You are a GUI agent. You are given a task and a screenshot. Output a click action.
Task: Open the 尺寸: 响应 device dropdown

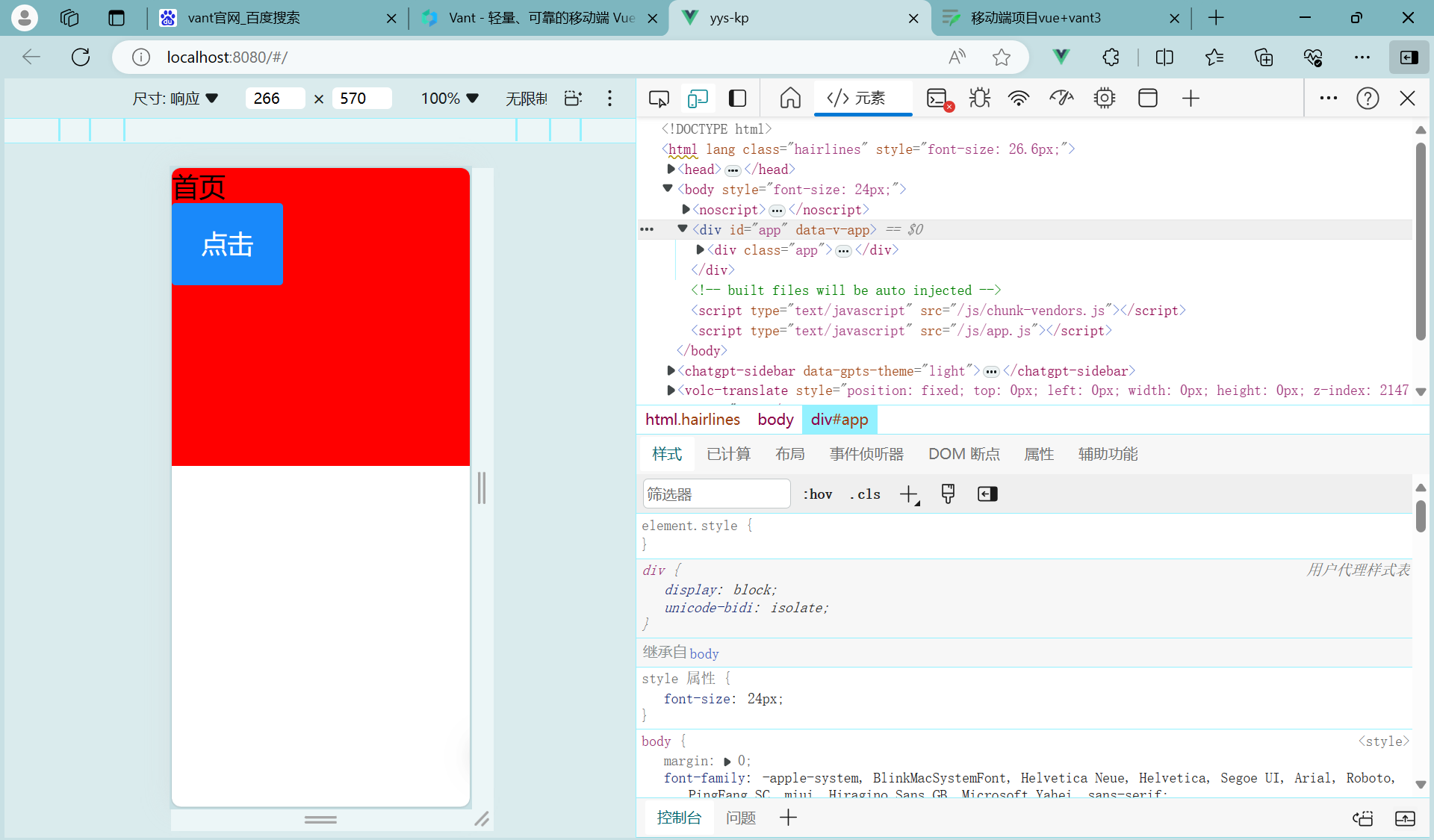coord(176,98)
